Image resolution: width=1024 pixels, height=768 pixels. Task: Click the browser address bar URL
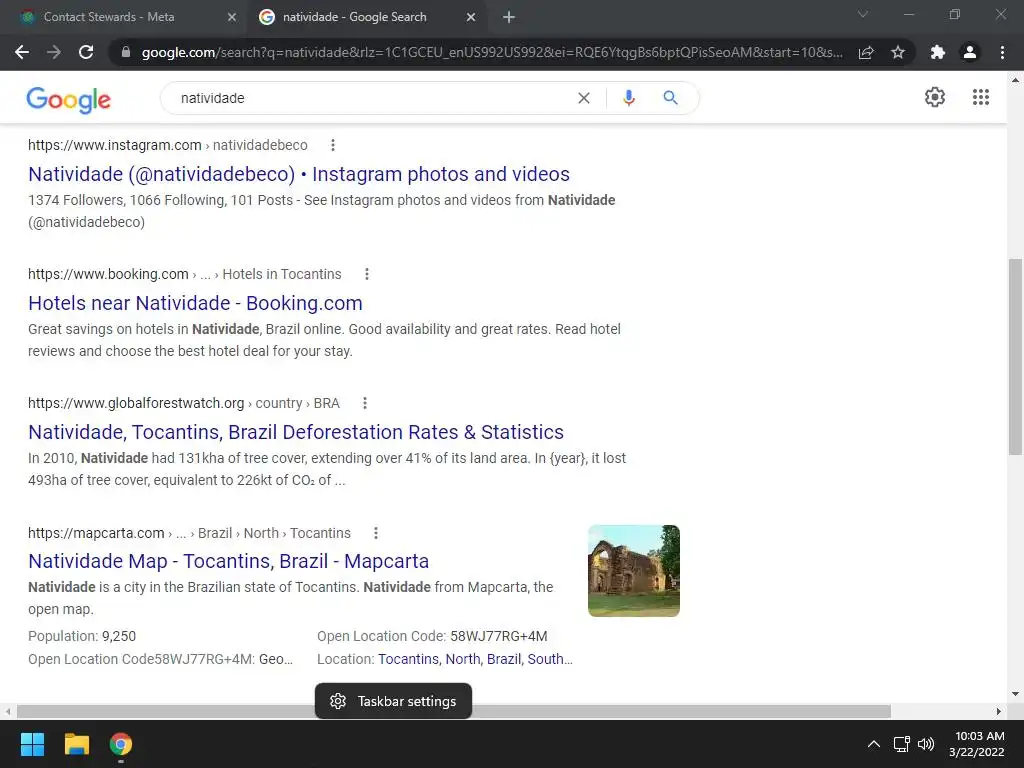[x=492, y=52]
